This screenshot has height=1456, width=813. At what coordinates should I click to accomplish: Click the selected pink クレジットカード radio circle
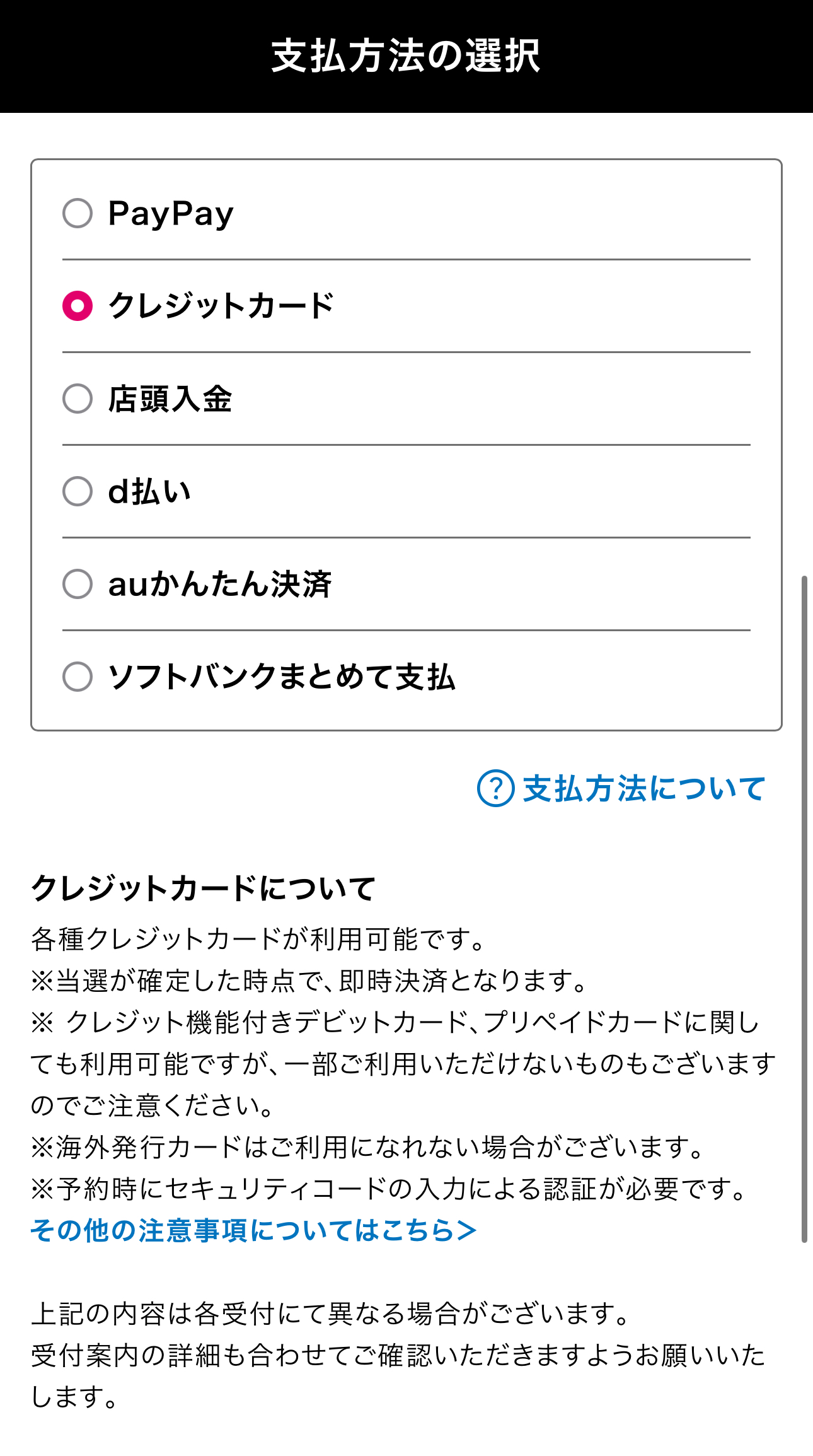tap(78, 306)
